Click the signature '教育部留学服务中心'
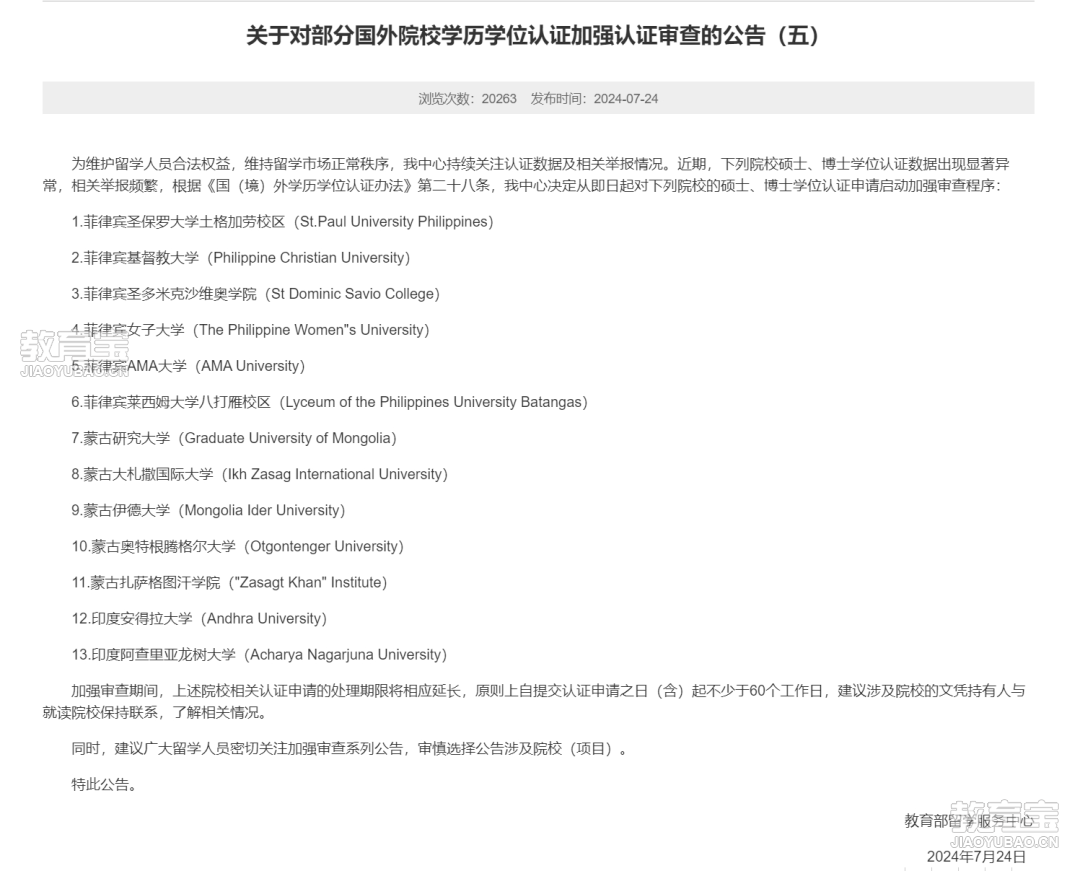Screen dimensions: 1080x871 [x=969, y=821]
